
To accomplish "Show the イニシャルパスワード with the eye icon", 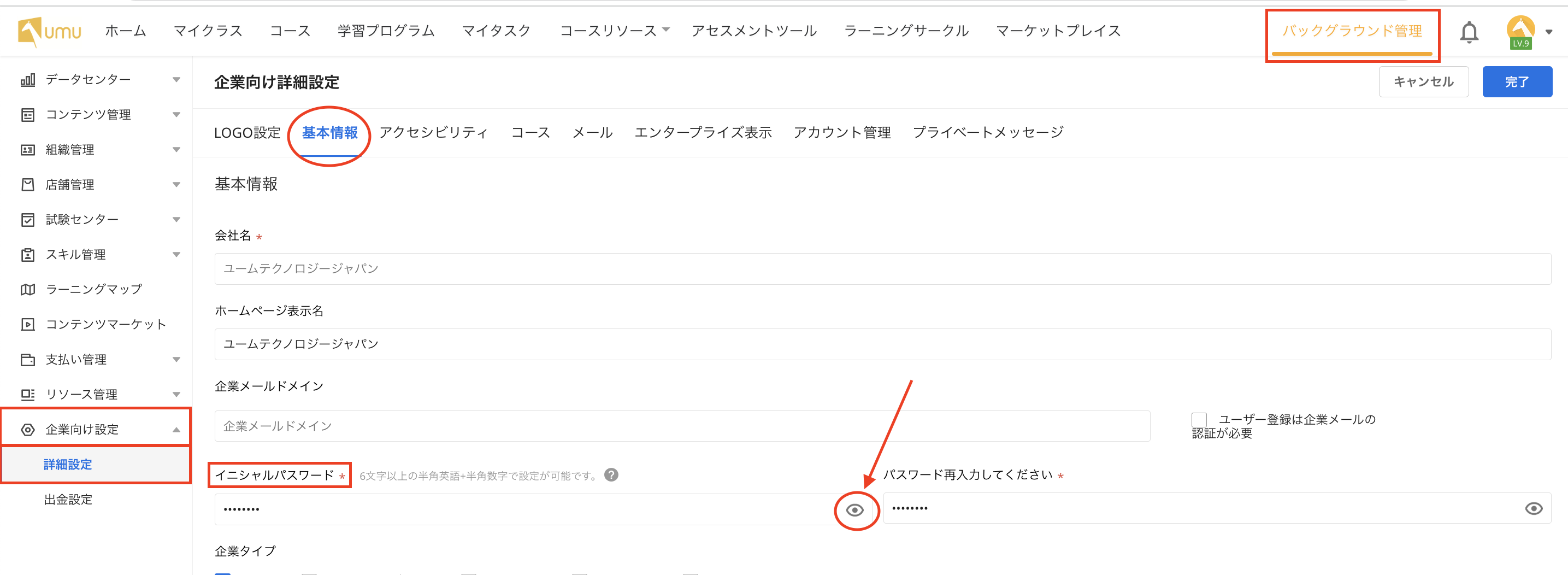I will [855, 510].
